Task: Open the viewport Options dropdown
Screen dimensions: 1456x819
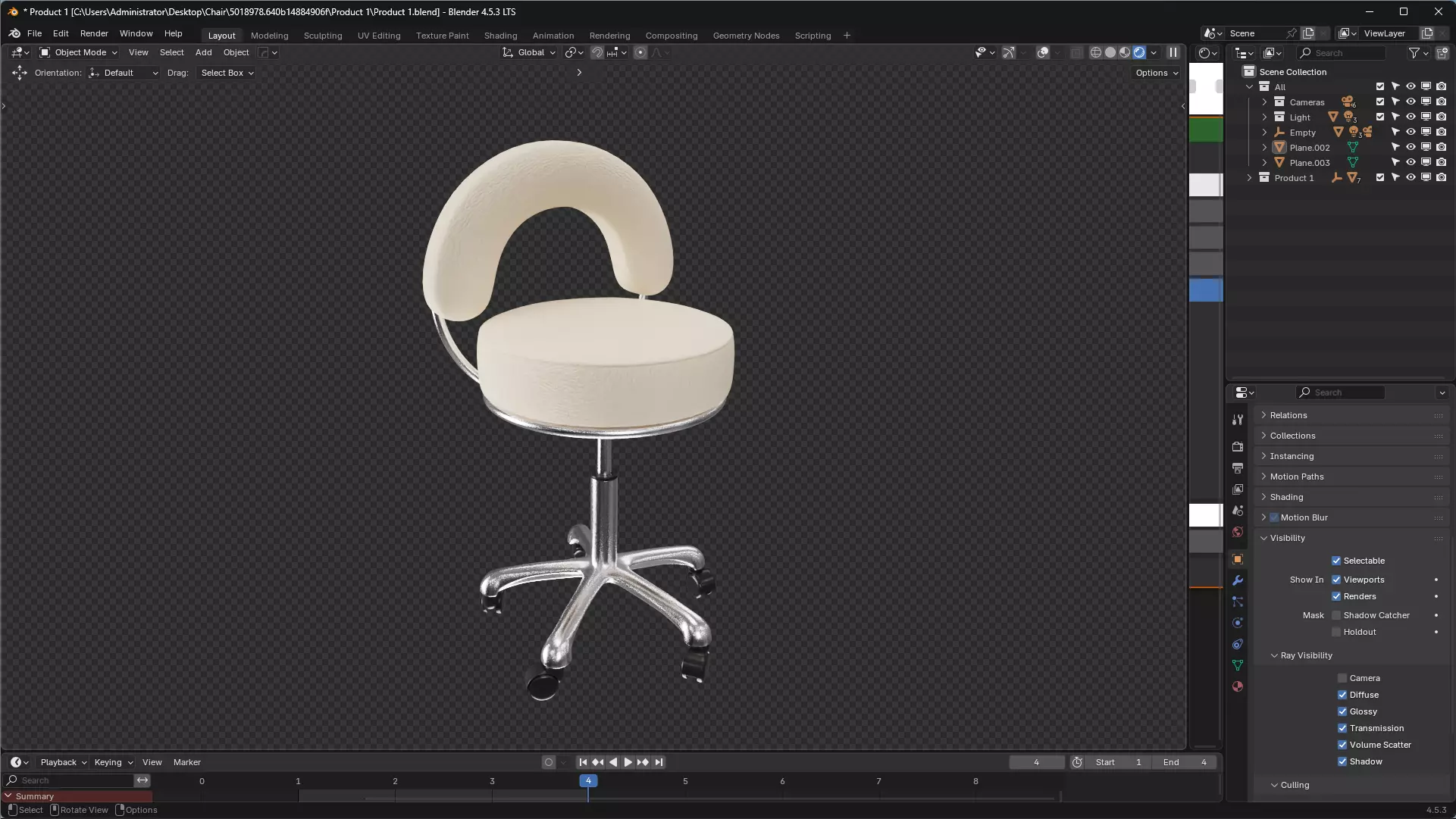Action: pos(1157,73)
